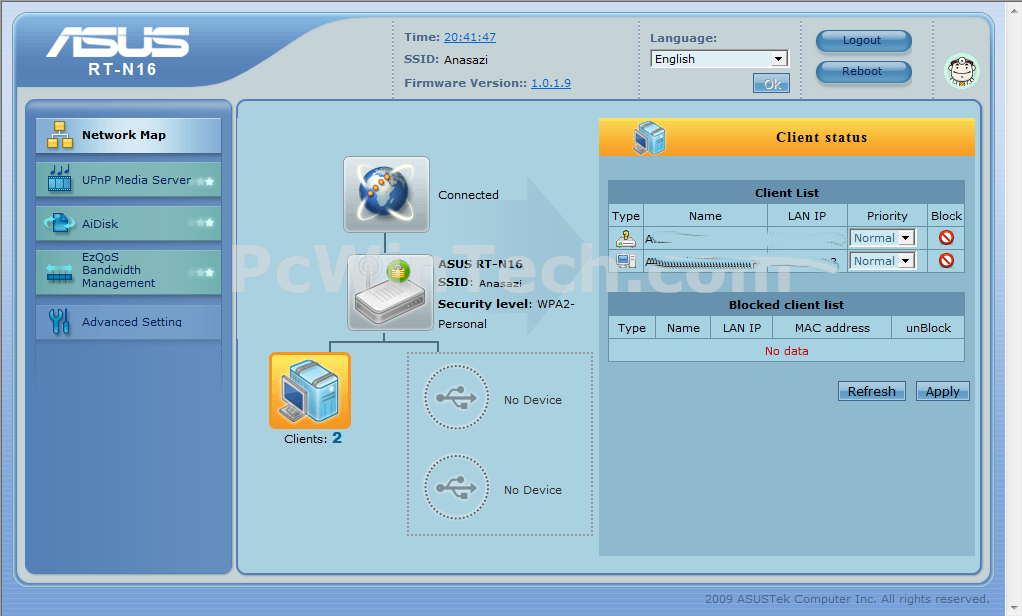Click the EzQoS bandwidth icon
Viewport: 1022px width, 616px height.
pos(59,273)
